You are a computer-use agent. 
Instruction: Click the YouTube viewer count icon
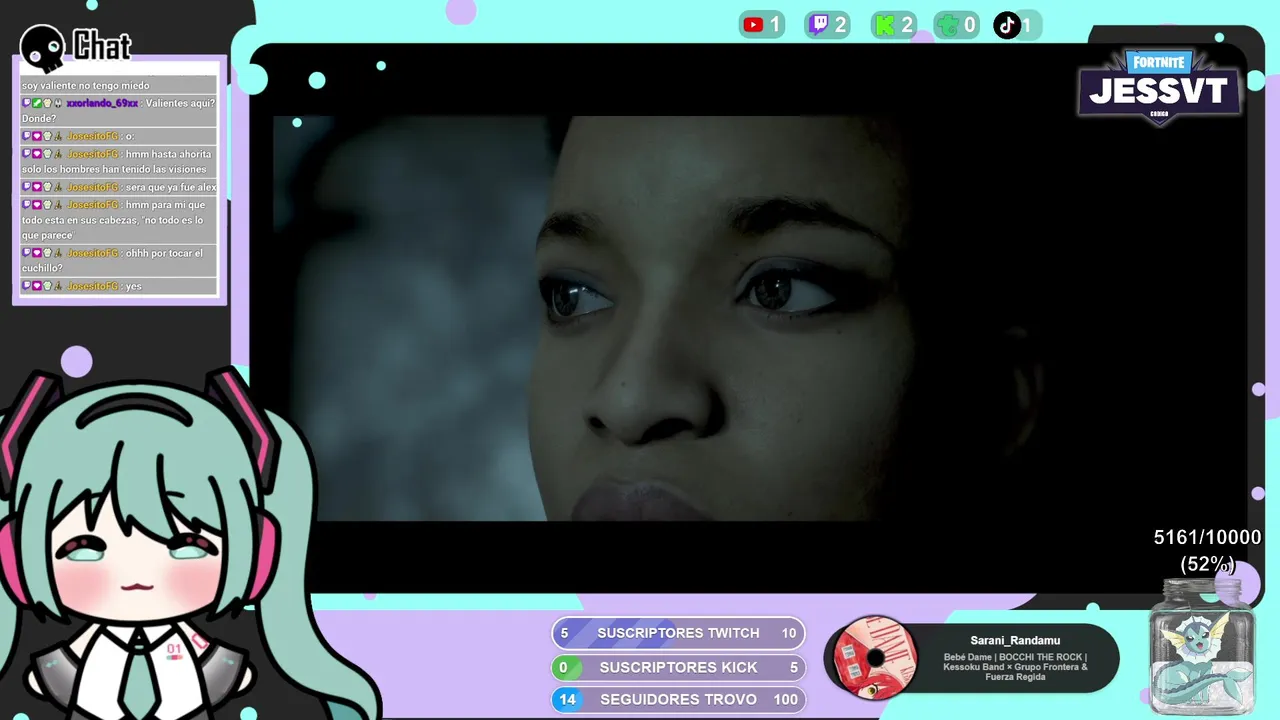pos(754,25)
